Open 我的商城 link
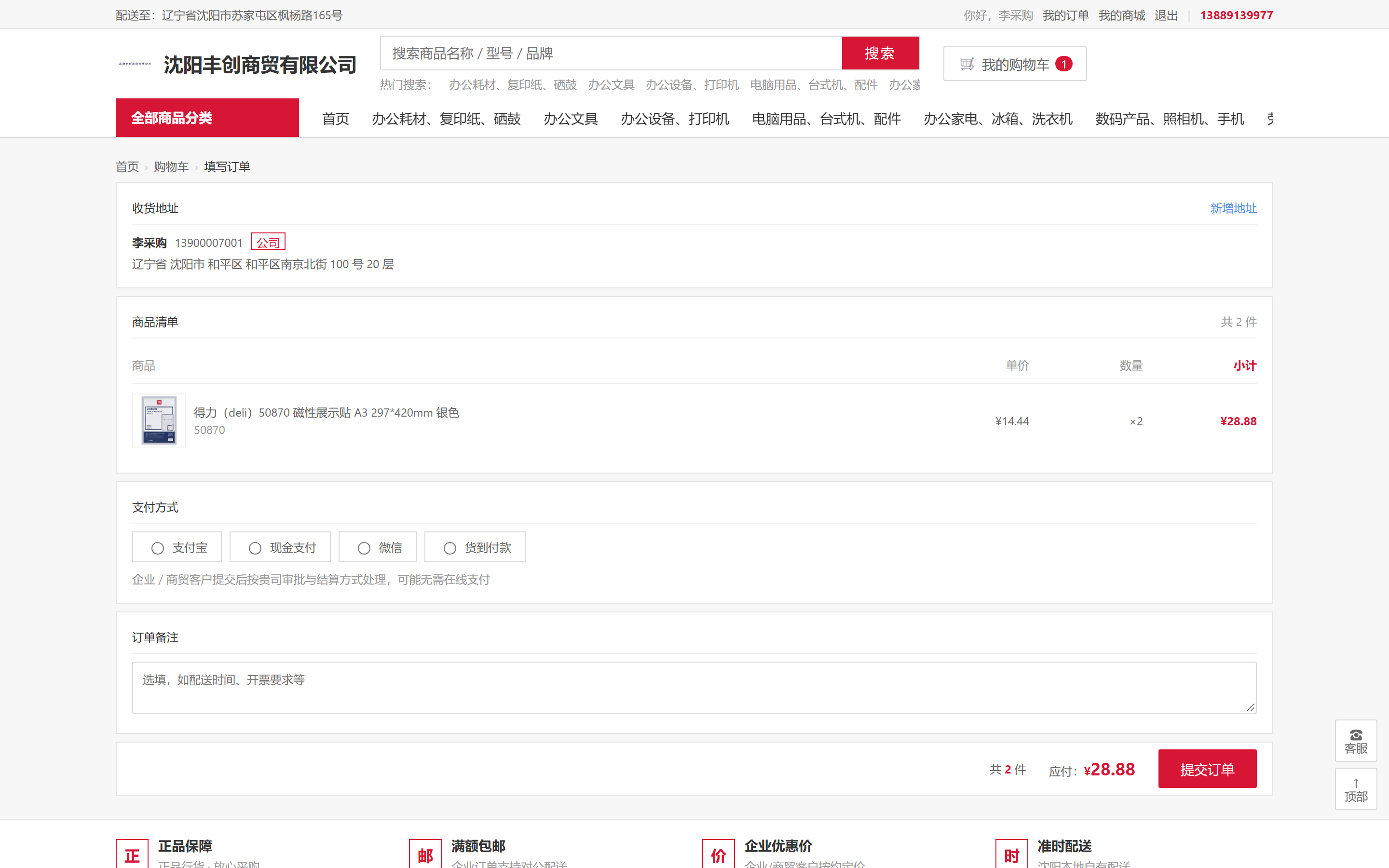This screenshot has width=1389, height=868. tap(1121, 15)
